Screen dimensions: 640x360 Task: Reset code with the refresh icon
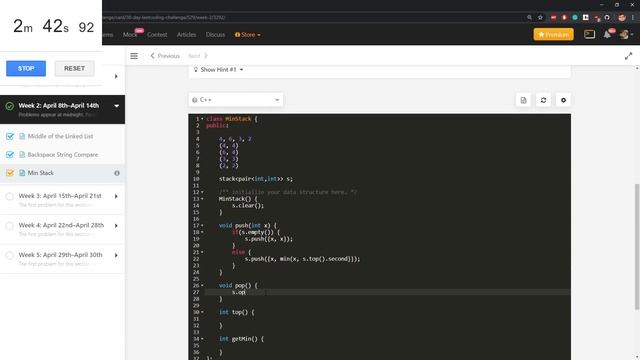[x=543, y=100]
